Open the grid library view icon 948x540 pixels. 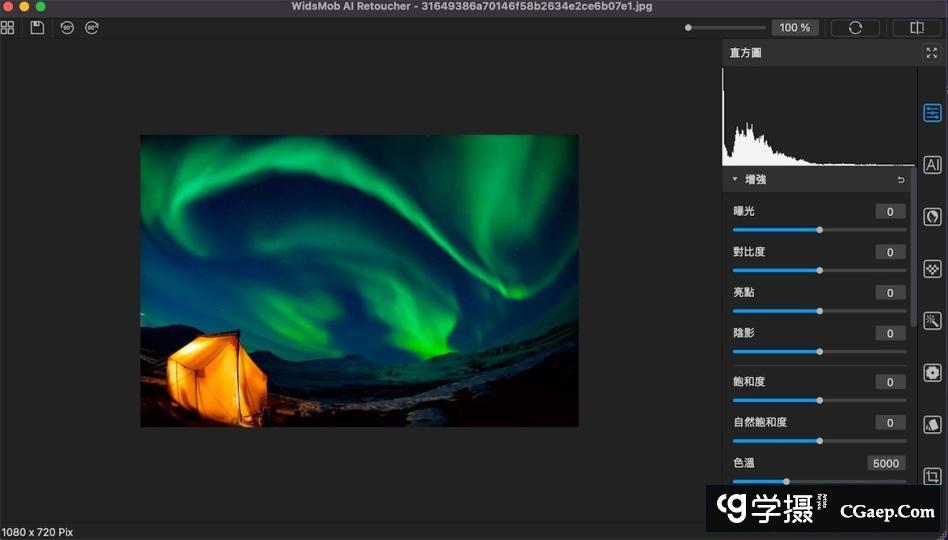[8, 28]
